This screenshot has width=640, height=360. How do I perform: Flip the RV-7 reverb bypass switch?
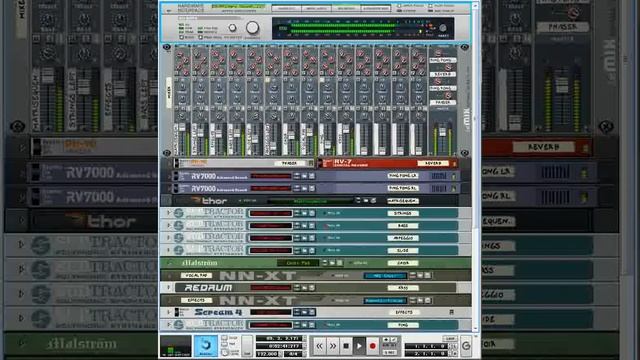320,163
